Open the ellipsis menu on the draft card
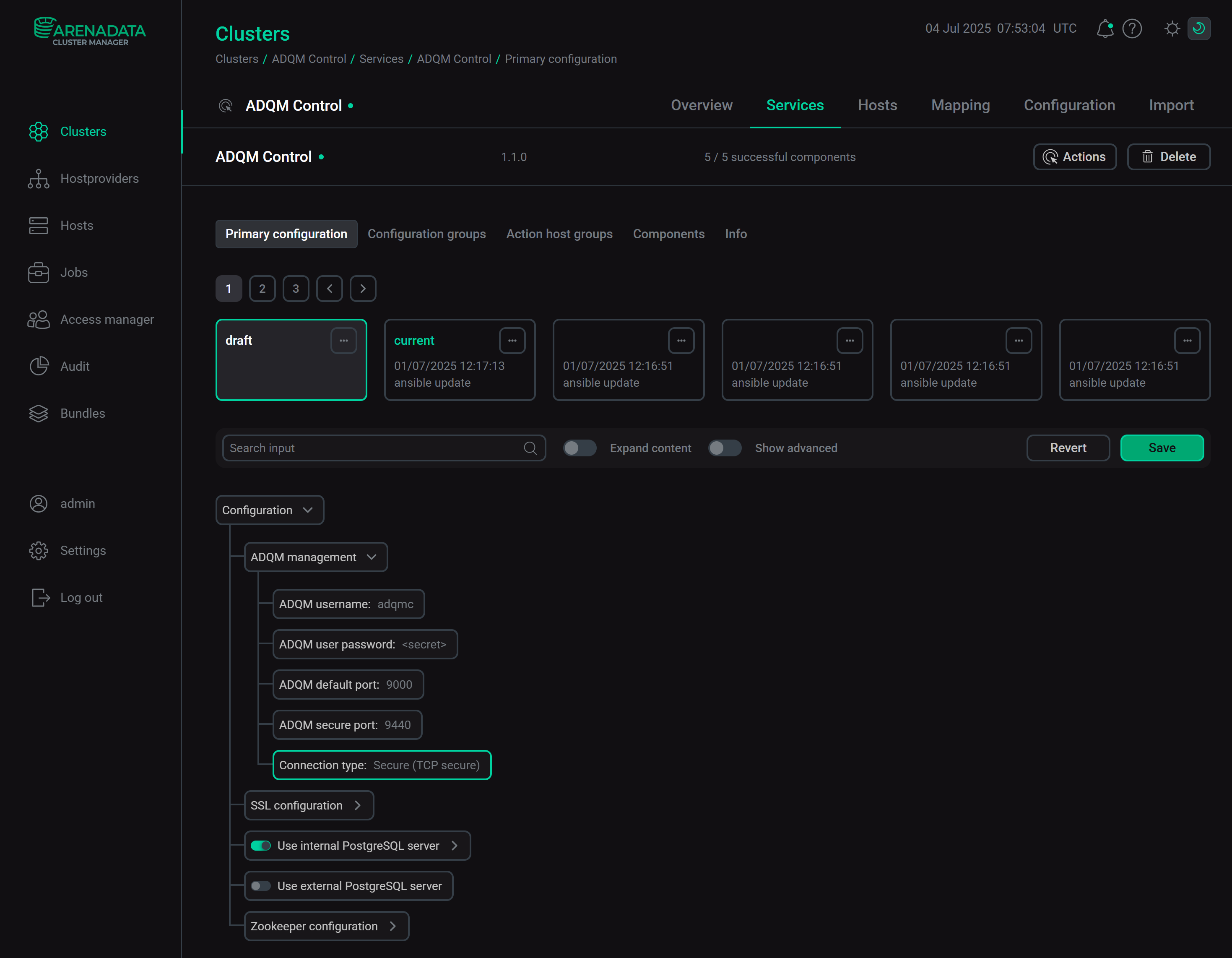 pos(344,340)
